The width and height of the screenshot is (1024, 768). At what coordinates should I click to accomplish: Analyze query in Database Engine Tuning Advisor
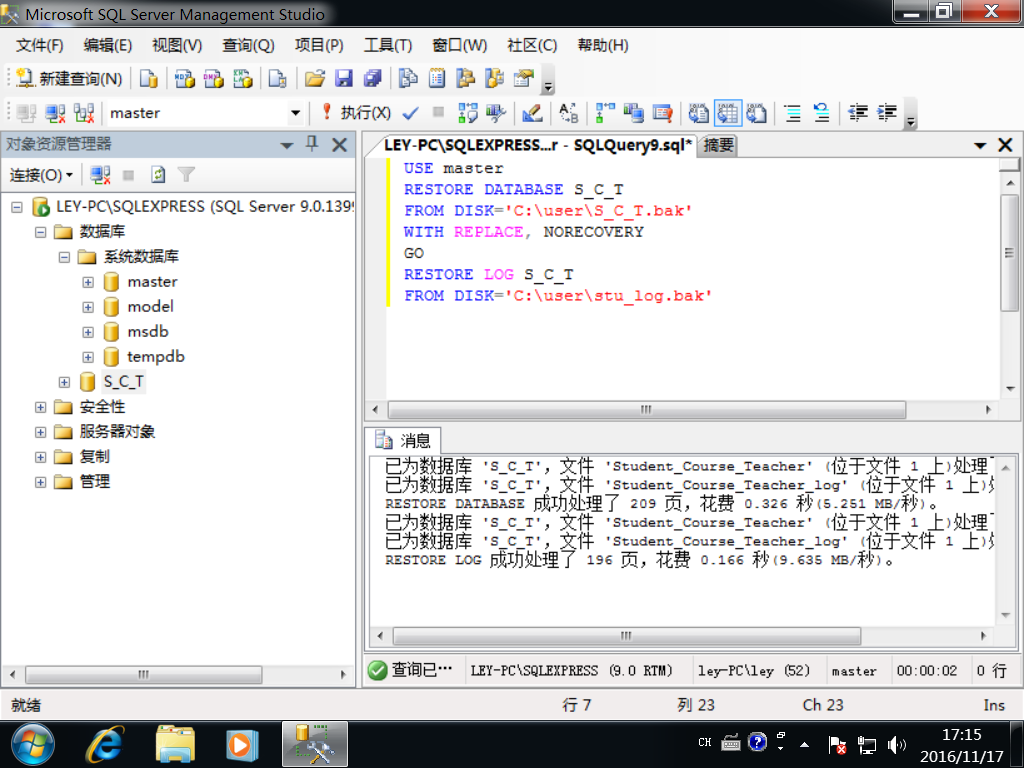496,113
